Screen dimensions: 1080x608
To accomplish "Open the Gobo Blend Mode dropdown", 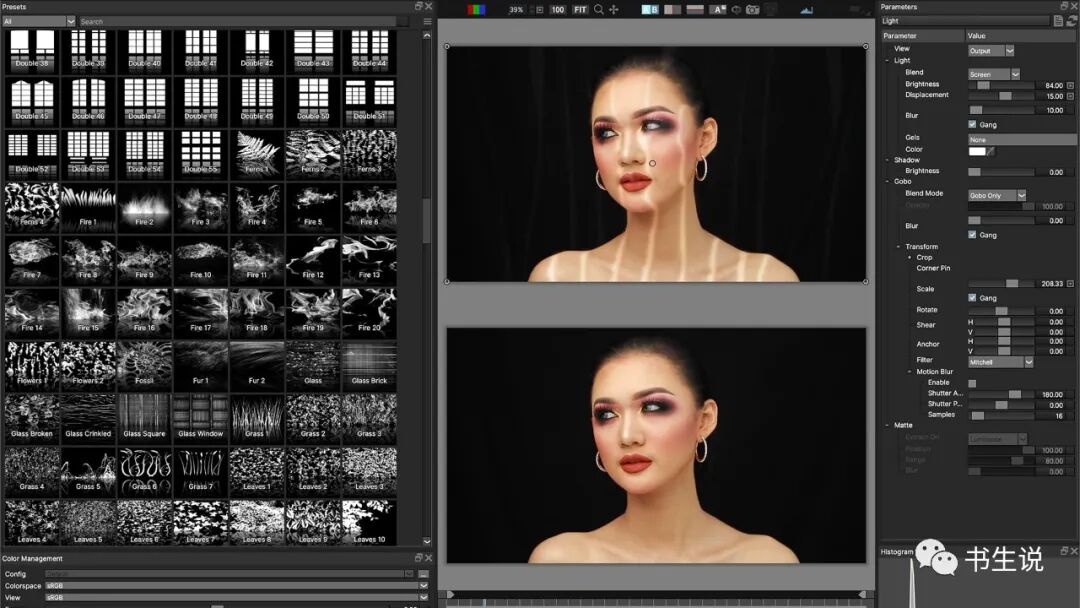I will click(998, 195).
